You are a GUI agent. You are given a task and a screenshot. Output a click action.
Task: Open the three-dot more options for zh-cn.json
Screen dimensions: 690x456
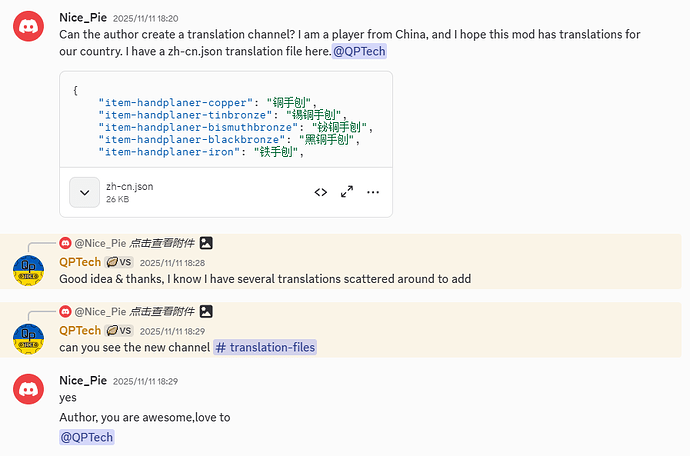pyautogui.click(x=373, y=192)
